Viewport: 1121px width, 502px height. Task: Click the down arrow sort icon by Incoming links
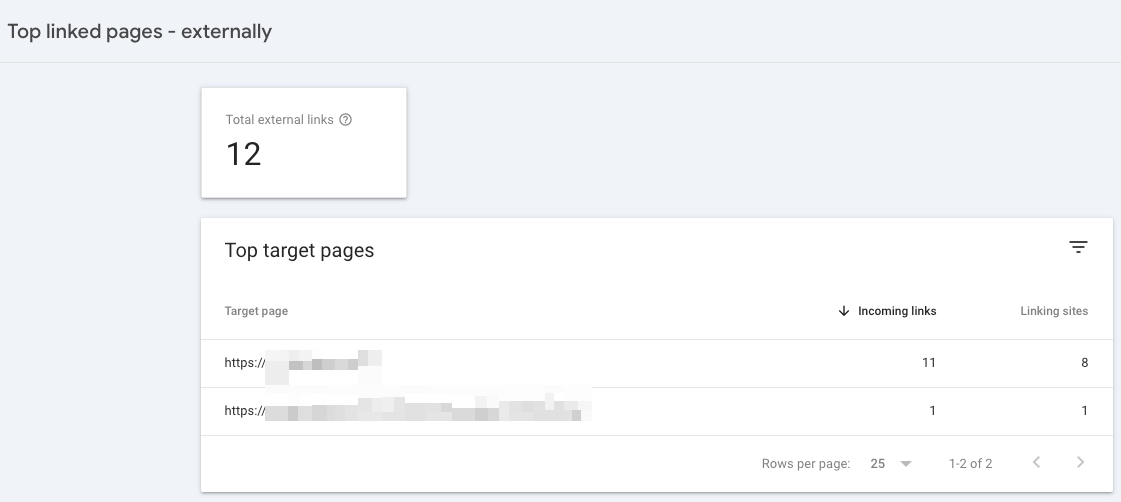[x=844, y=311]
